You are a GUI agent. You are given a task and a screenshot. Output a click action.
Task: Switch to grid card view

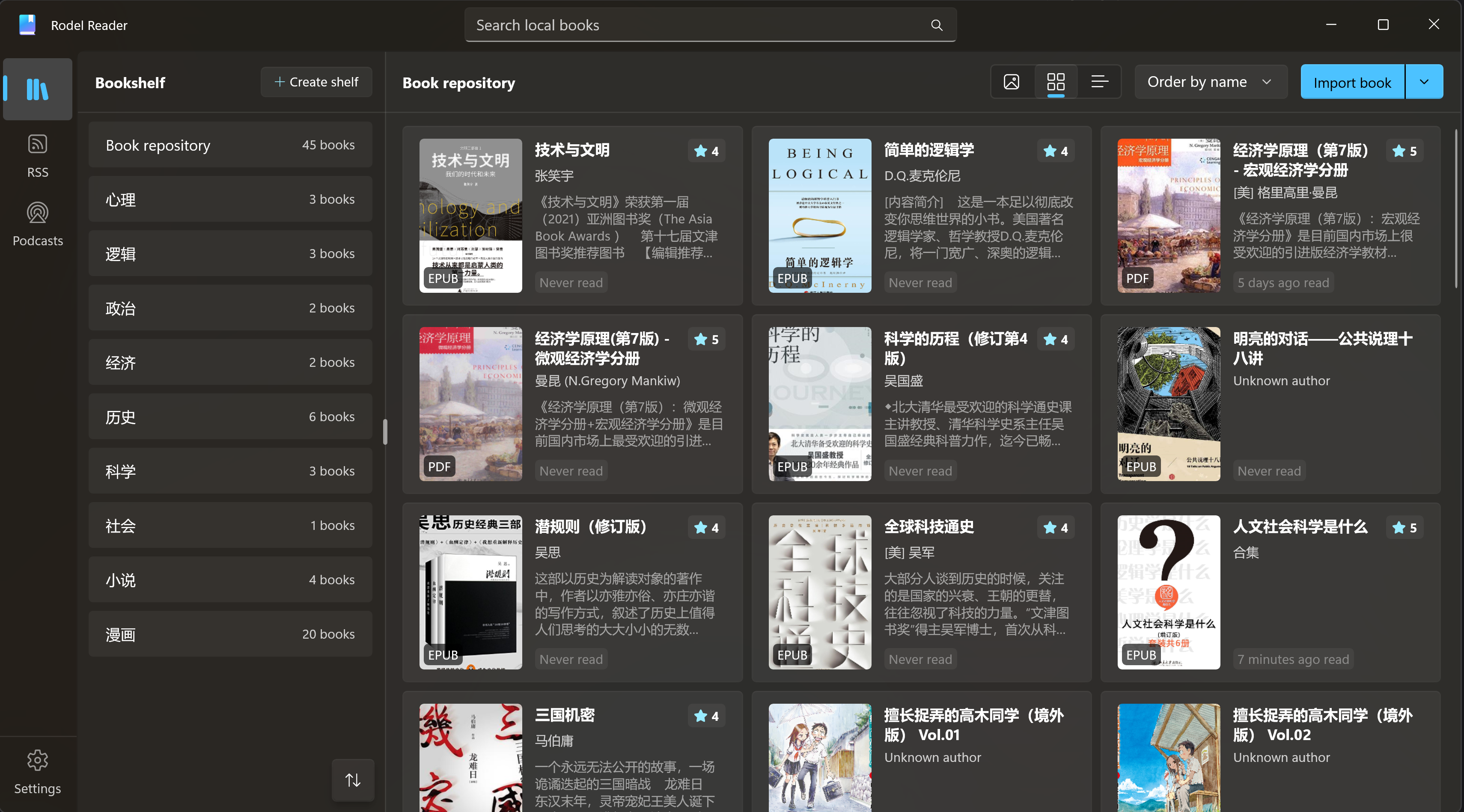click(x=1056, y=82)
